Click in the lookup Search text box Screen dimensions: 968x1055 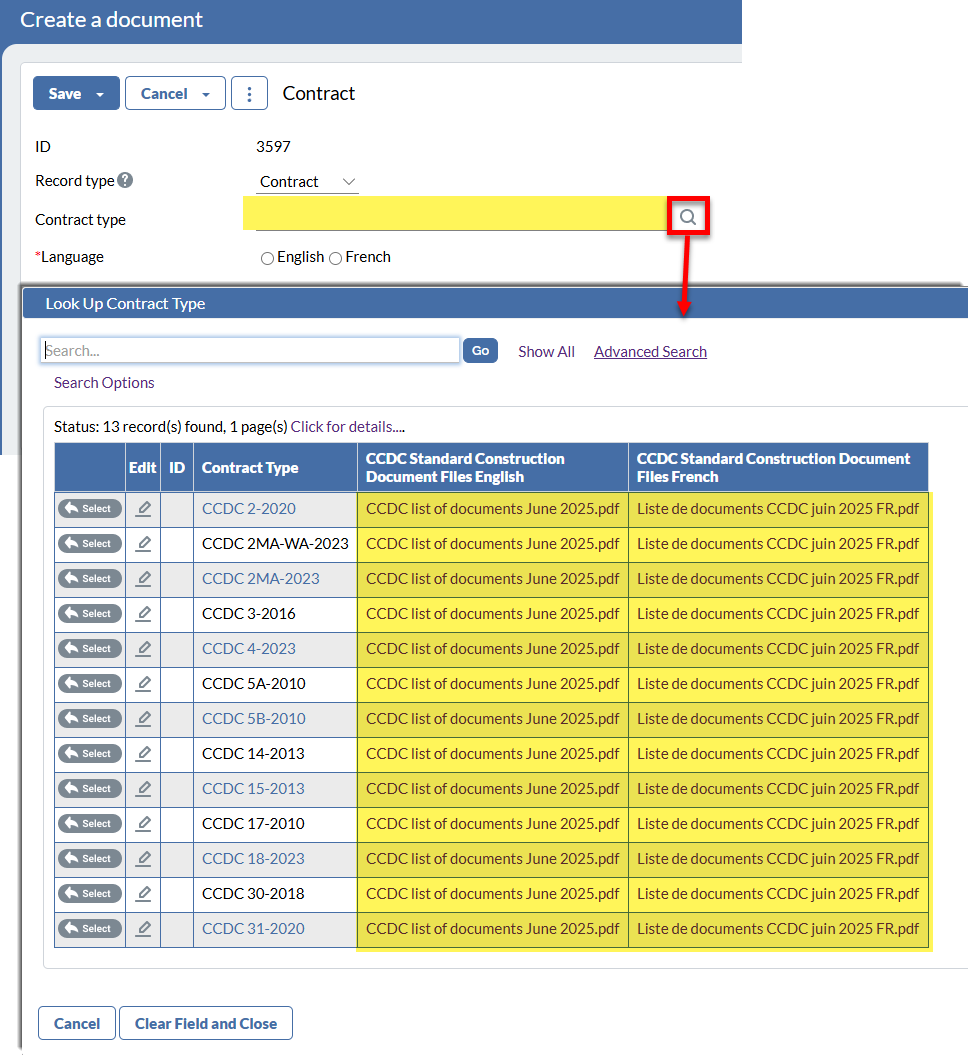click(250, 351)
